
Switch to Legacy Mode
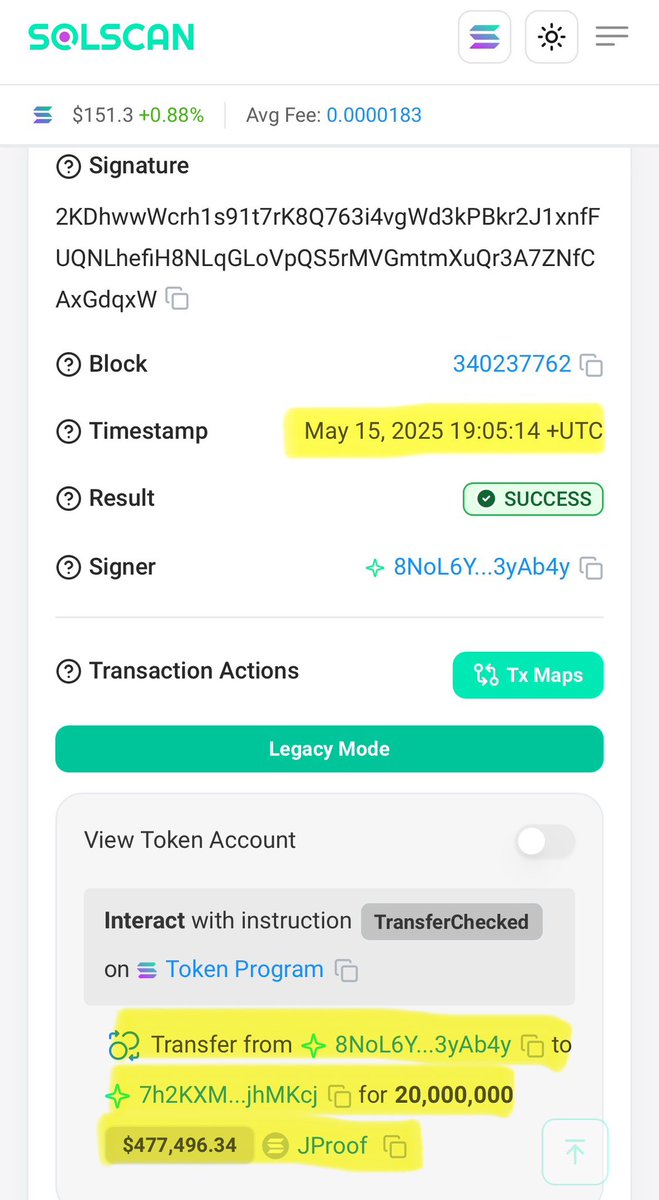(x=329, y=749)
